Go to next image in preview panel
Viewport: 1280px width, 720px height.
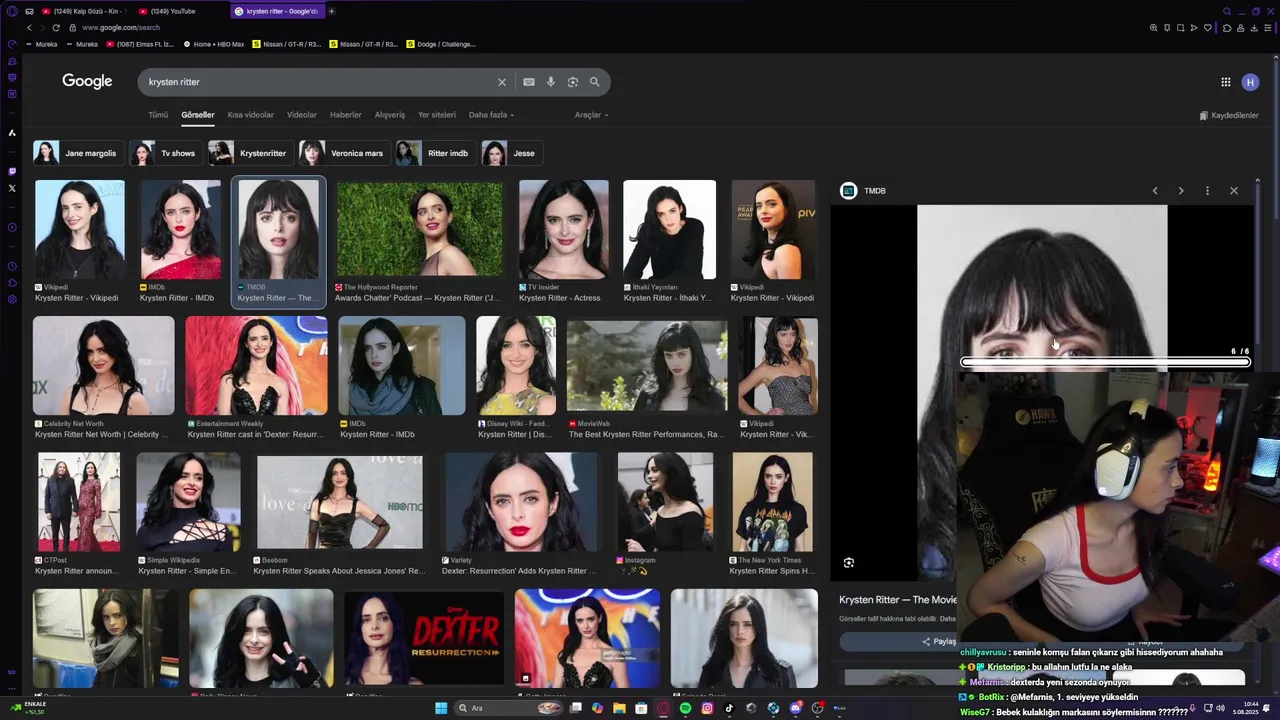pyautogui.click(x=1181, y=191)
